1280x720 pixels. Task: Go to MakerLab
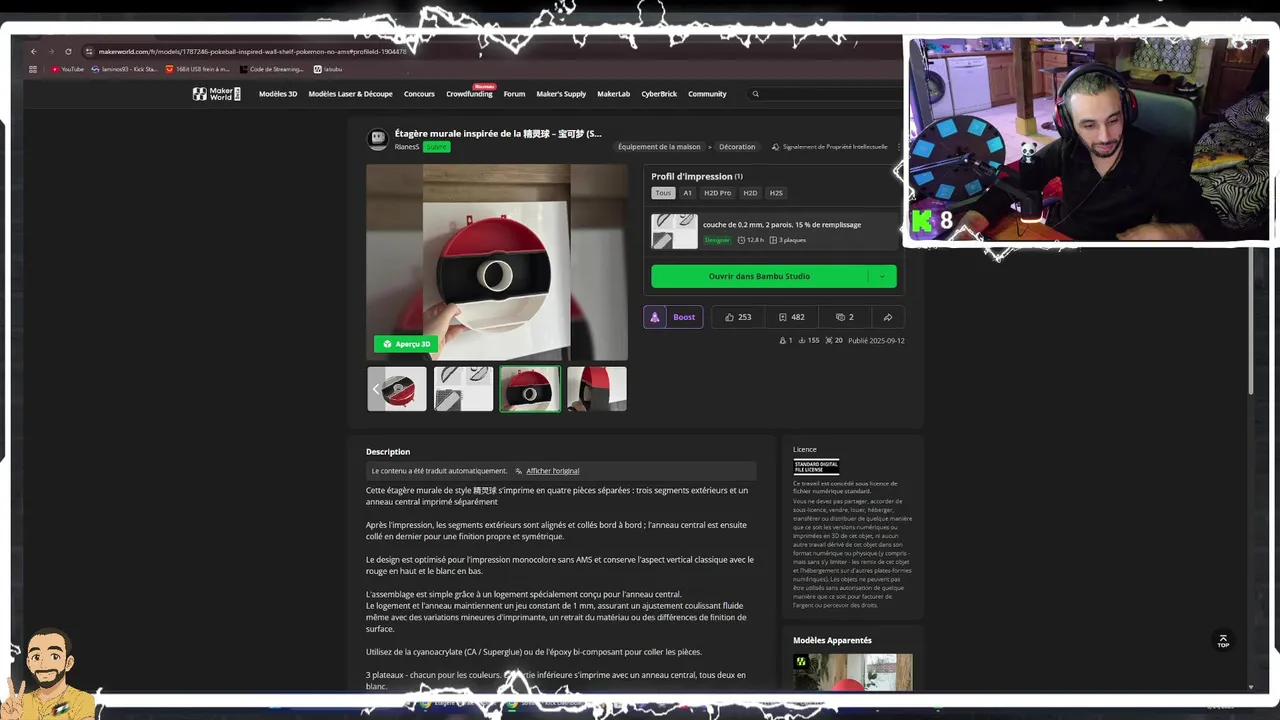614,94
